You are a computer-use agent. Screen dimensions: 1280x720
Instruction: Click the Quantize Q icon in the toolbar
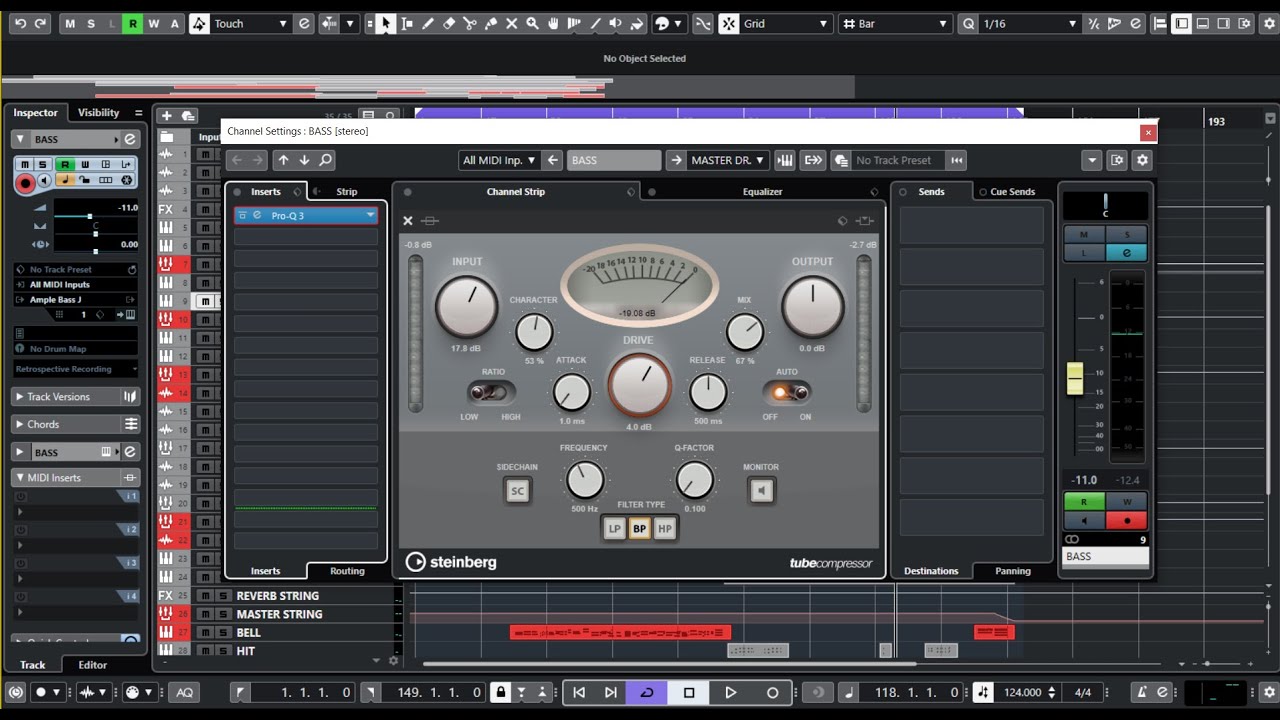[x=968, y=24]
